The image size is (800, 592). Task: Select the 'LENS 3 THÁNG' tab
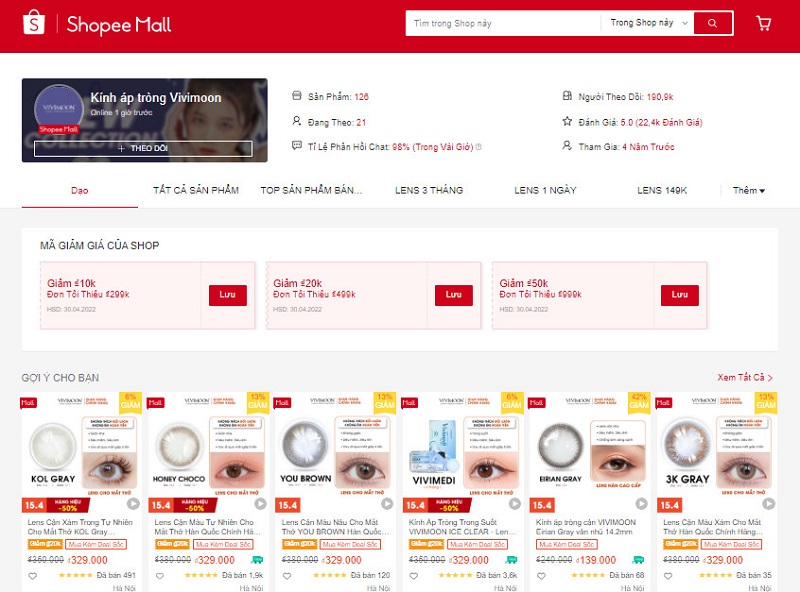[429, 190]
